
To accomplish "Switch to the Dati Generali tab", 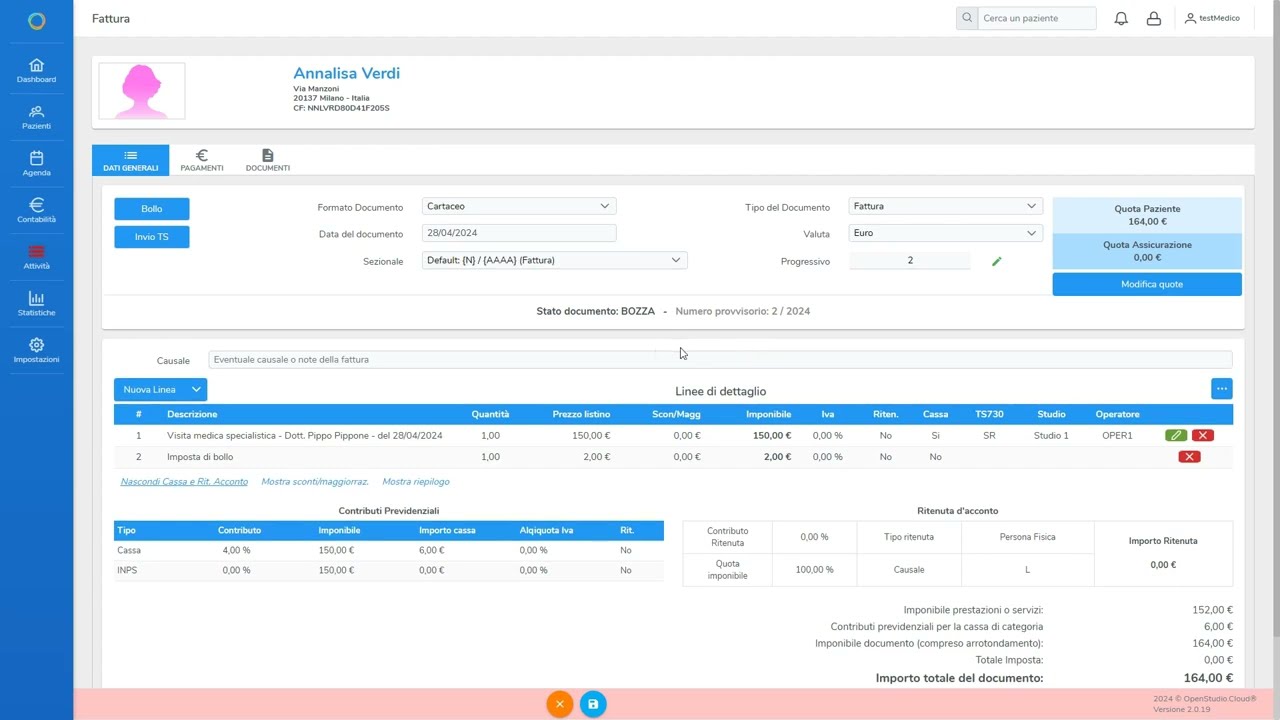I will 130,160.
